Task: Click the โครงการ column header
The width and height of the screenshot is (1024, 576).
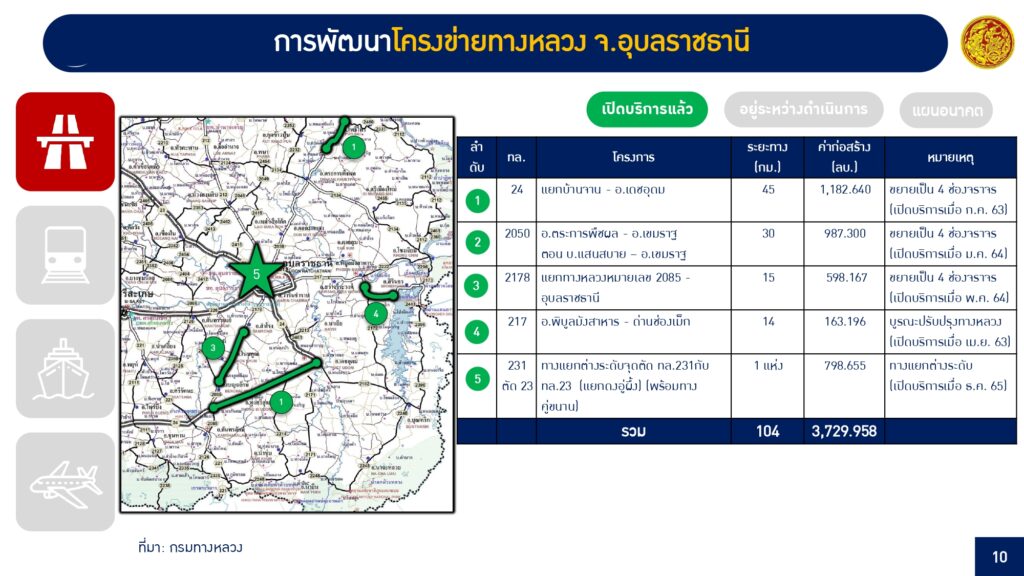Action: (633, 158)
